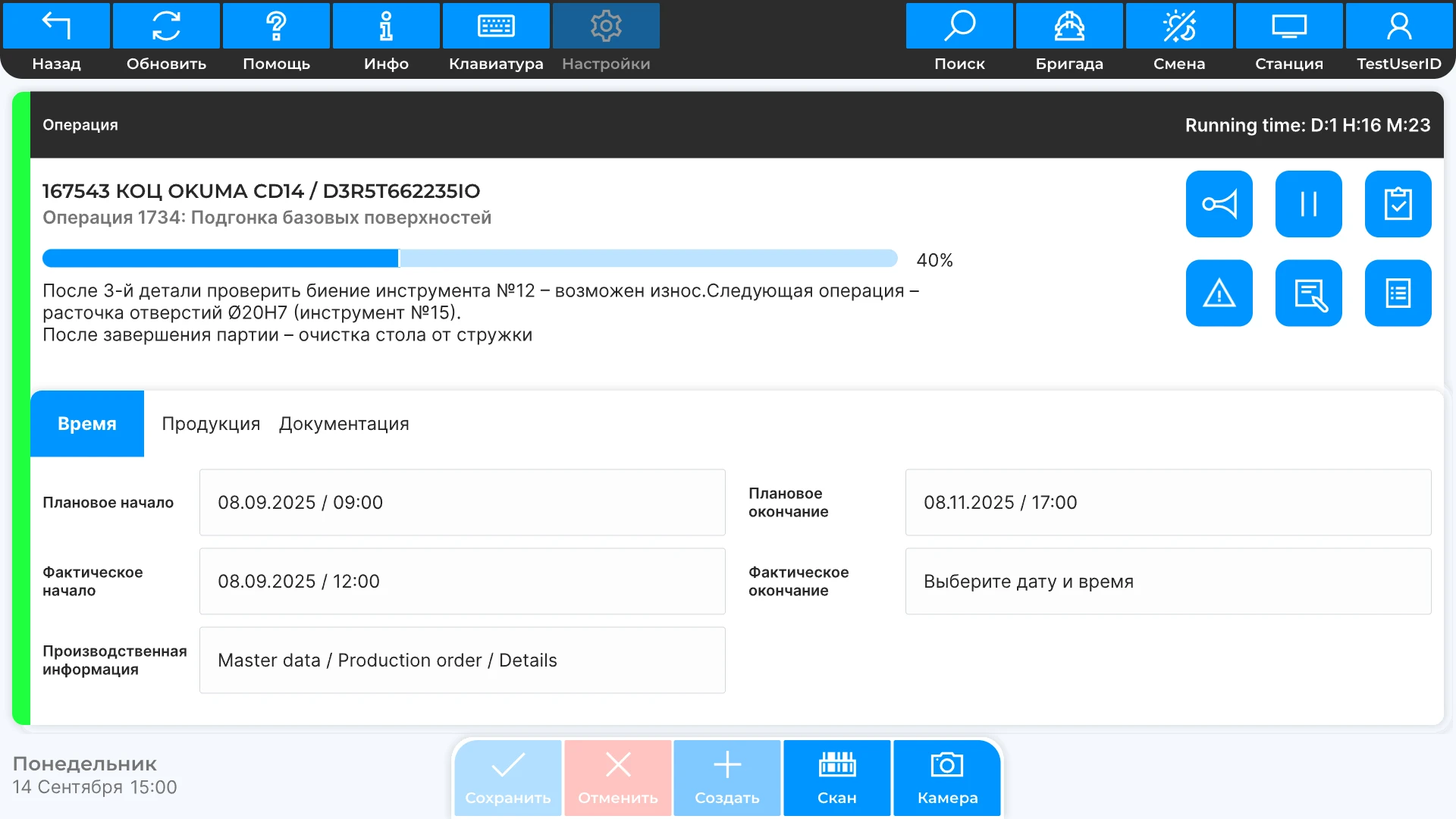Open Помощь help section
Screen dimensions: 1456x819
coord(276,39)
